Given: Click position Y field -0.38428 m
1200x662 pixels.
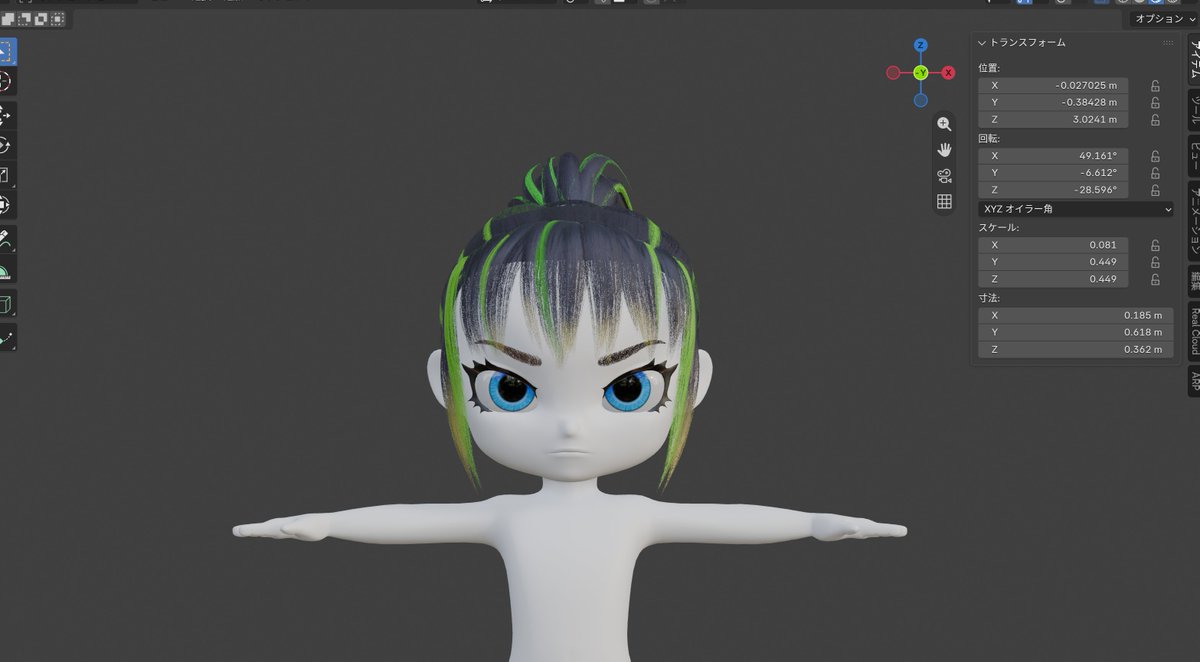Looking at the screenshot, I should [x=1053, y=103].
